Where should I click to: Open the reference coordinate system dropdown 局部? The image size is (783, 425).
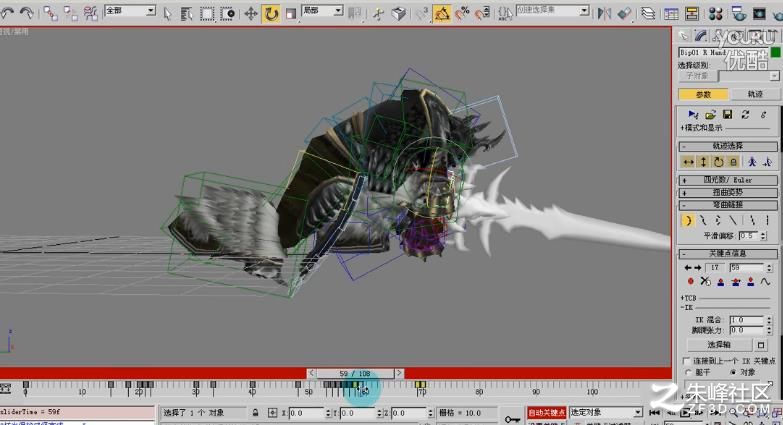pos(322,10)
